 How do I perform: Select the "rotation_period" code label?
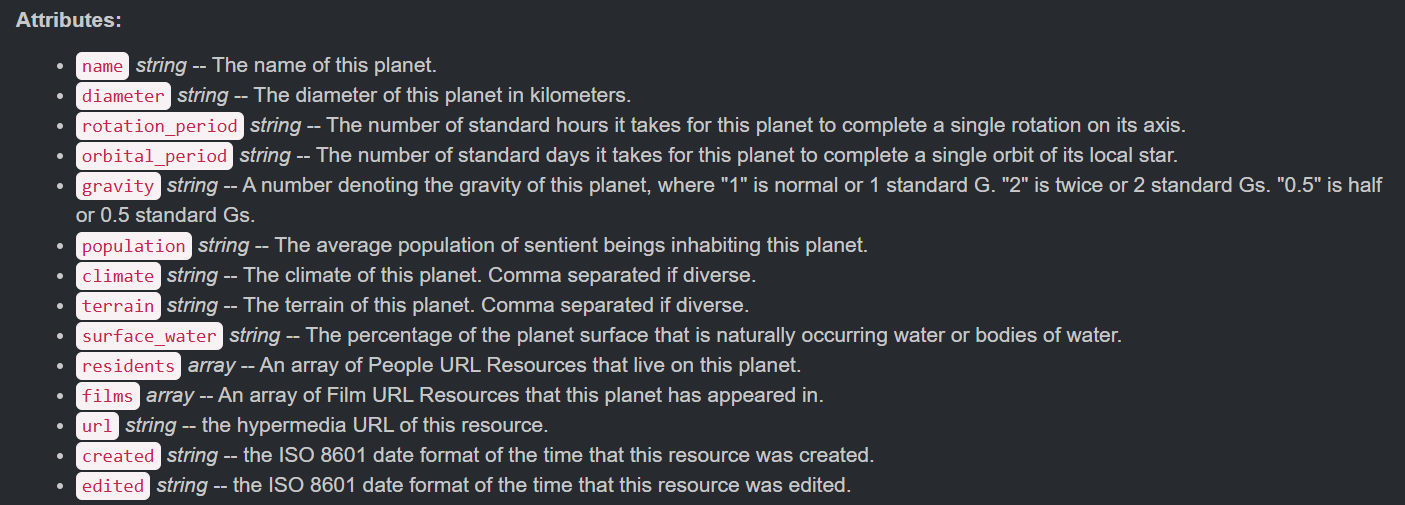(x=160, y=126)
